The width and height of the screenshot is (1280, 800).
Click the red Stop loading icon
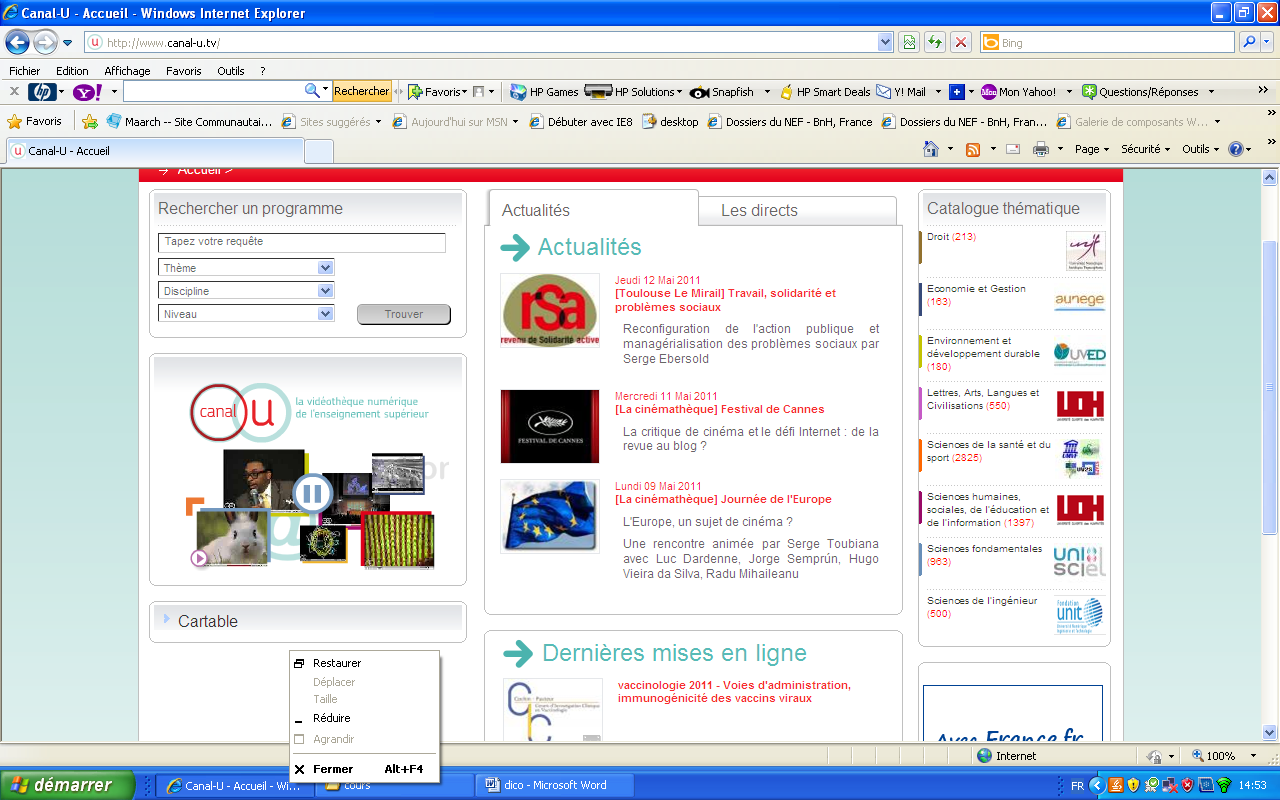click(961, 43)
